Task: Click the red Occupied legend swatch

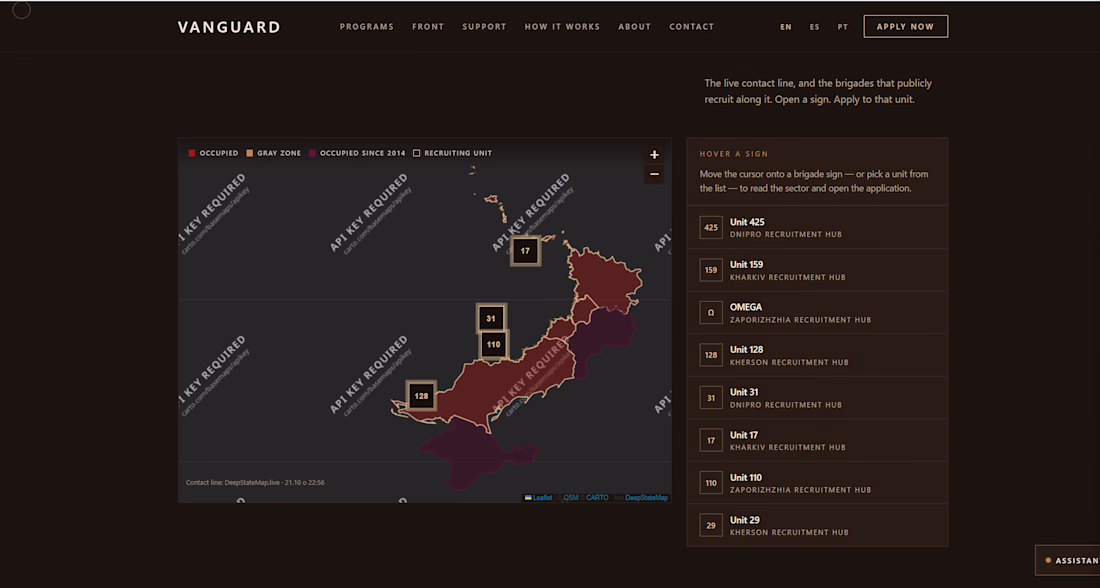Action: pyautogui.click(x=192, y=153)
